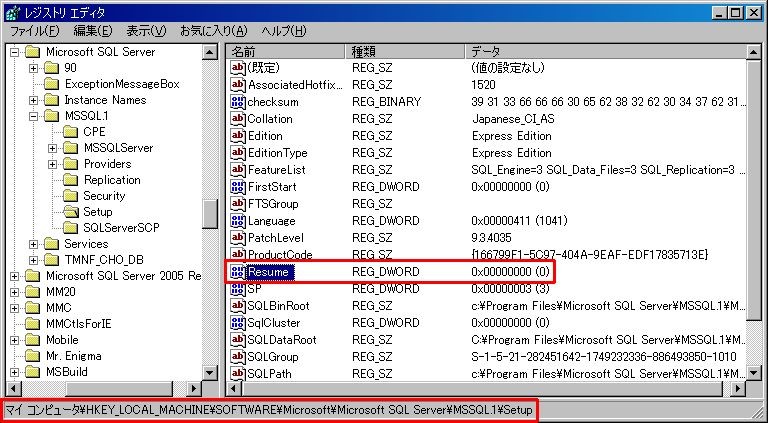Click the tree pane scroll-left arrow
The width and height of the screenshot is (768, 423).
(12, 389)
